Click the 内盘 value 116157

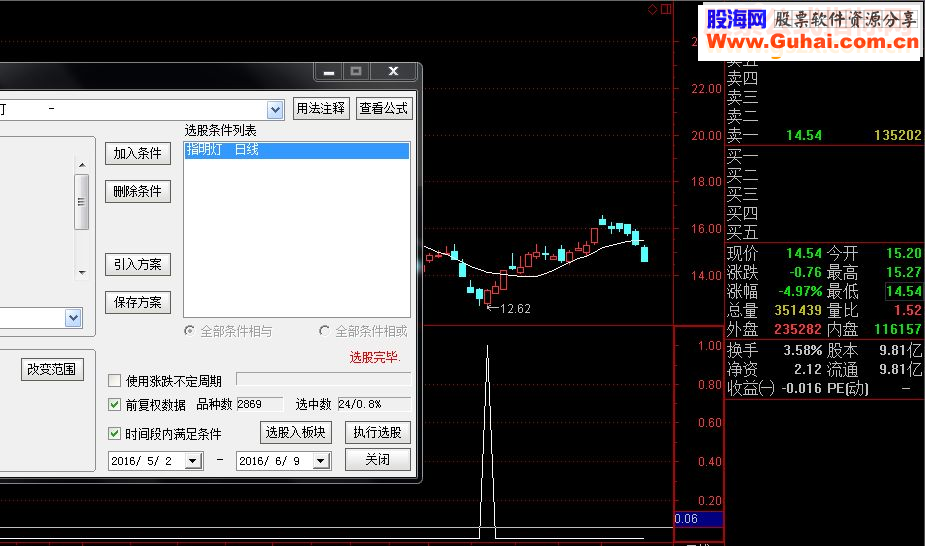tap(898, 329)
